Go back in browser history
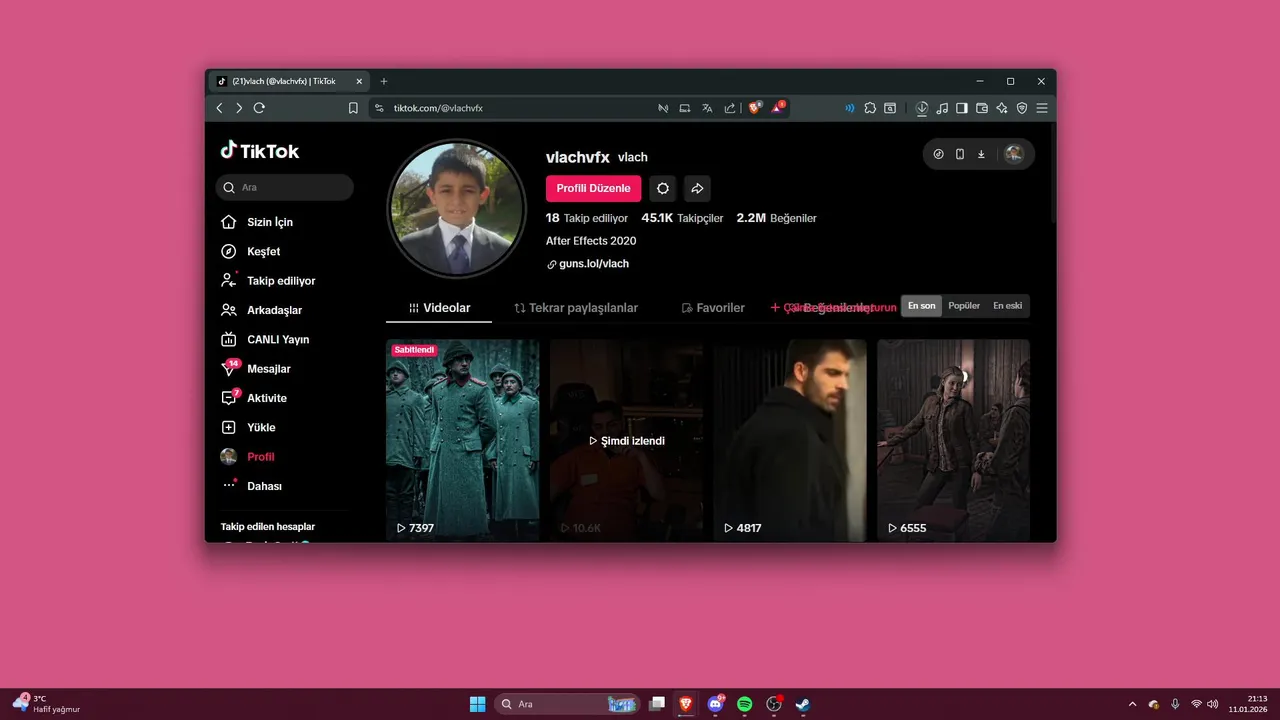The height and width of the screenshot is (720, 1280). (x=220, y=108)
